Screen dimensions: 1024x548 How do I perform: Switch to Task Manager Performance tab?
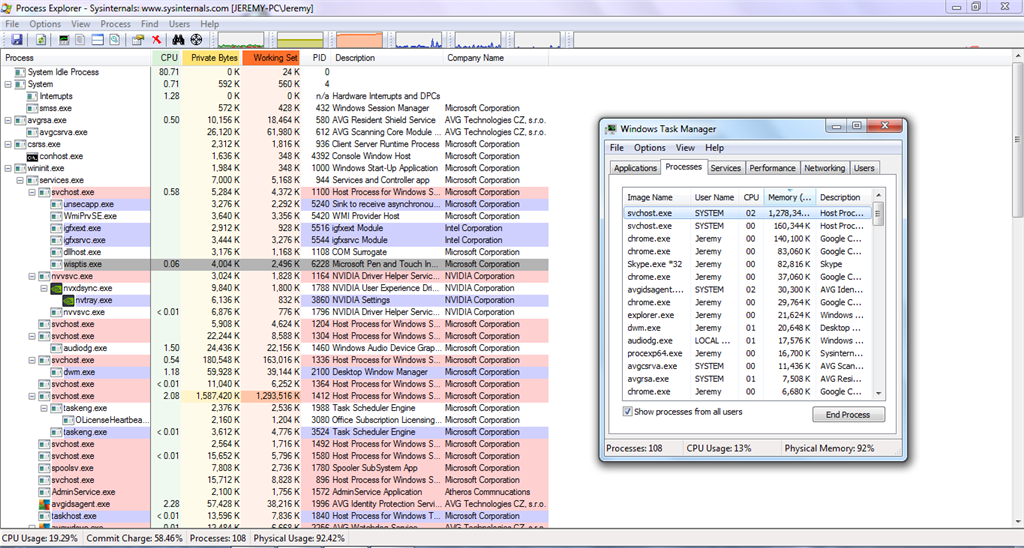click(772, 168)
